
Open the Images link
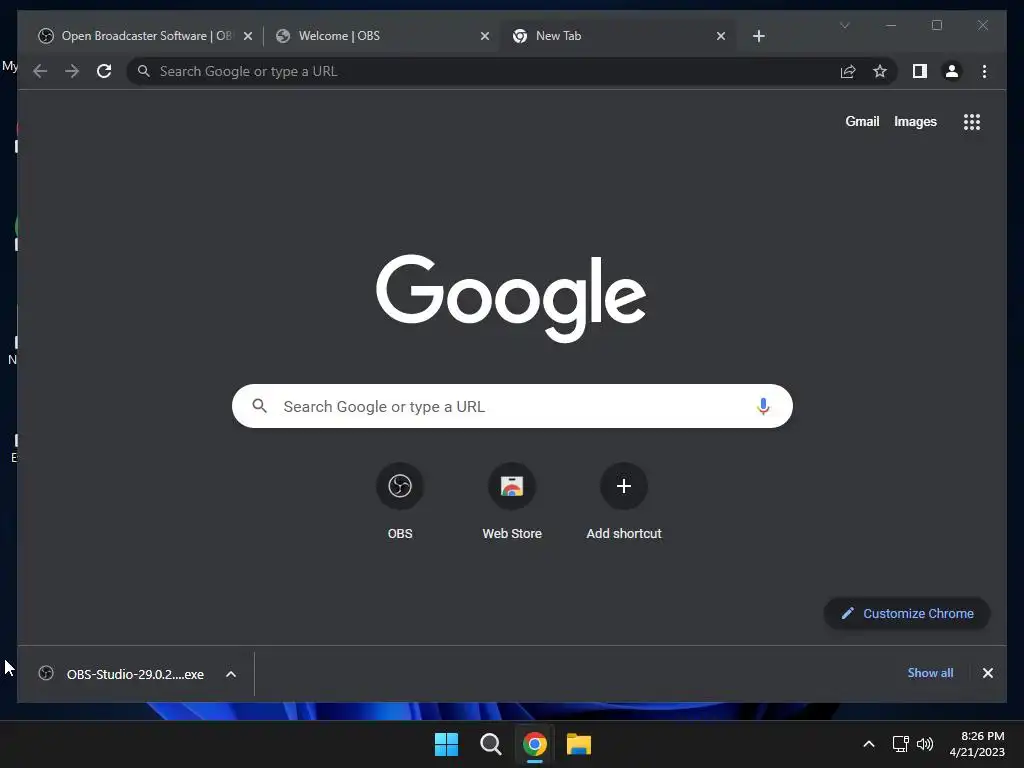pyautogui.click(x=915, y=121)
